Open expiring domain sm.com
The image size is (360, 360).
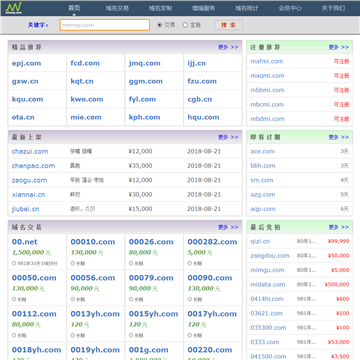(x=262, y=180)
